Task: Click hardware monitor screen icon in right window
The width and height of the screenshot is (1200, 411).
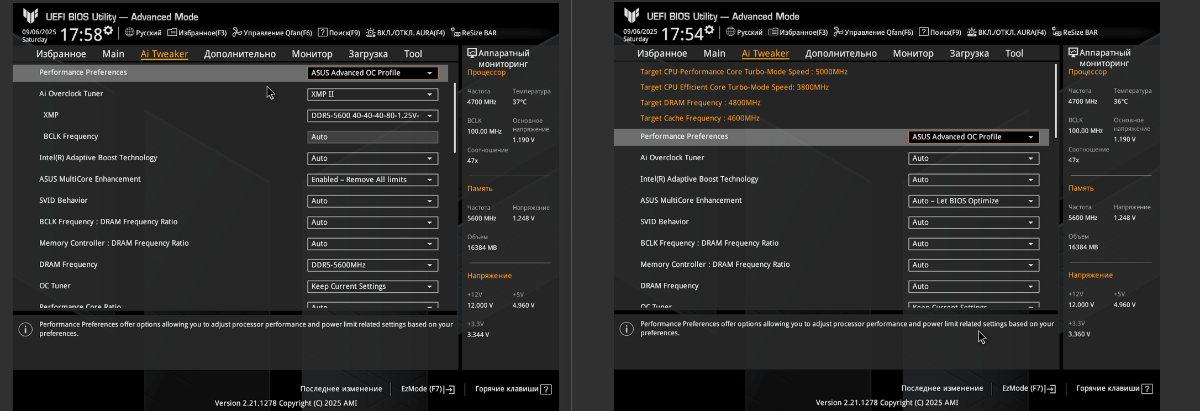Action: (x=1073, y=51)
